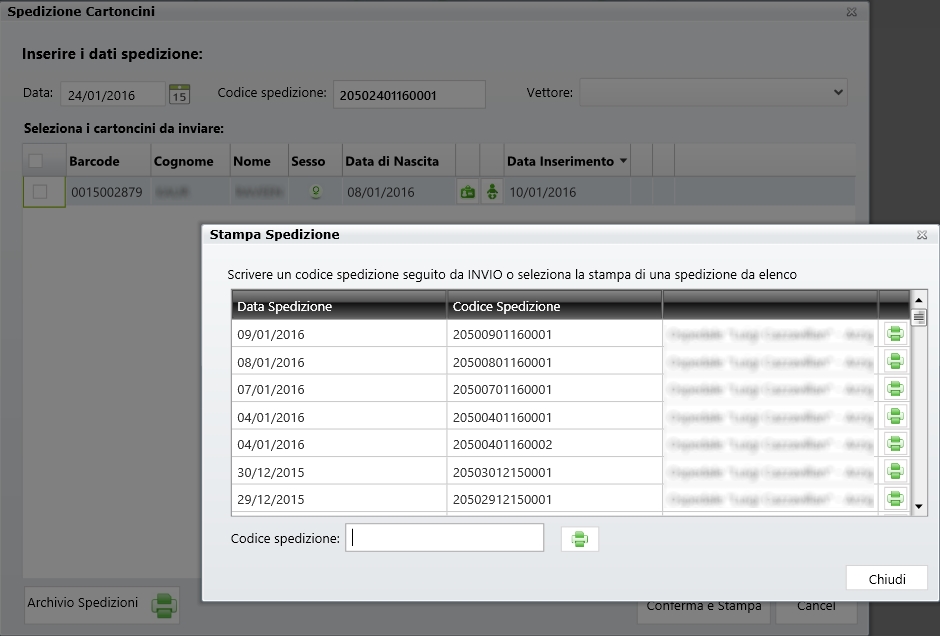
Task: Check the box for barcode 0015002879
Action: pos(41,192)
